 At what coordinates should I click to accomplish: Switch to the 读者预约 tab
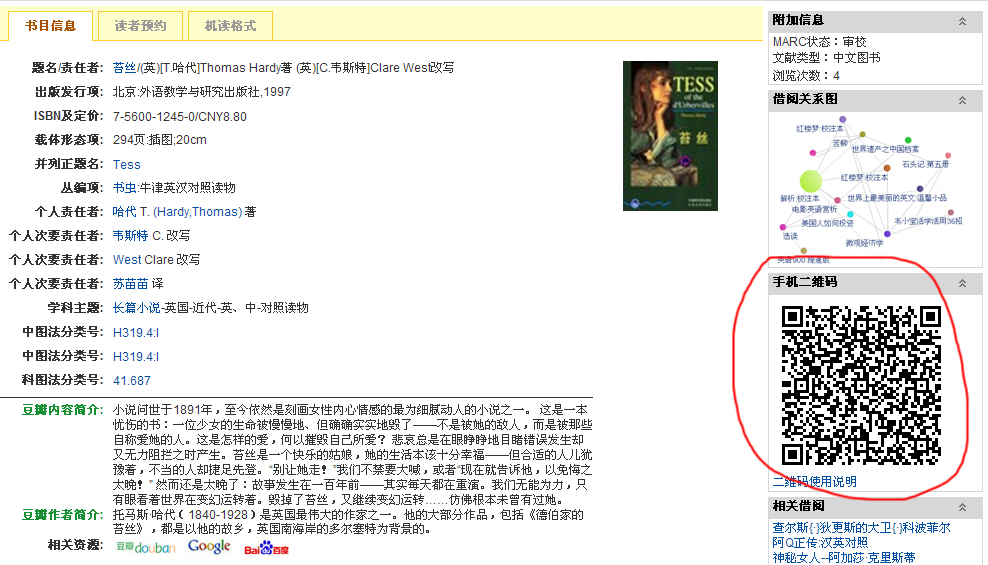click(141, 26)
